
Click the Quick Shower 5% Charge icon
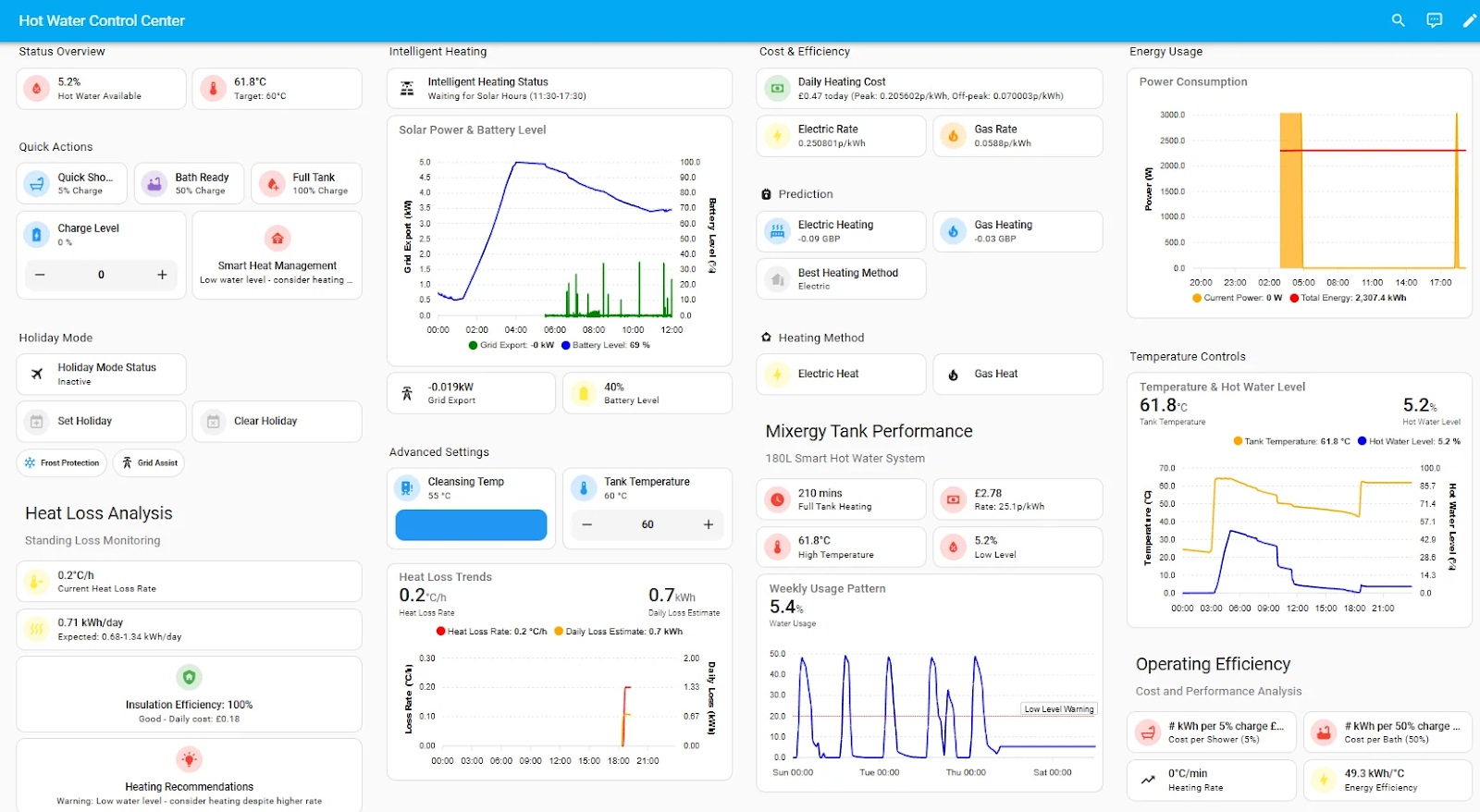click(x=36, y=184)
